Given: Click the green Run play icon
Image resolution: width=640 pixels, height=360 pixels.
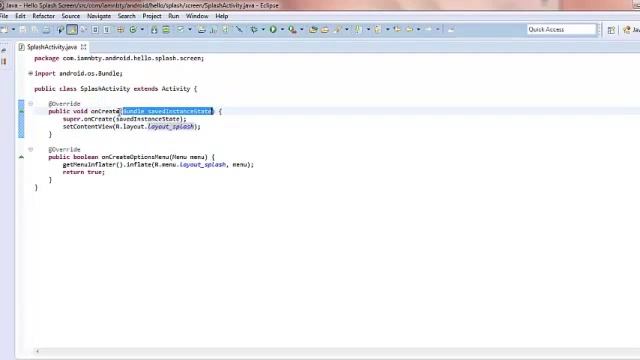Looking at the screenshot, I should coord(273,29).
